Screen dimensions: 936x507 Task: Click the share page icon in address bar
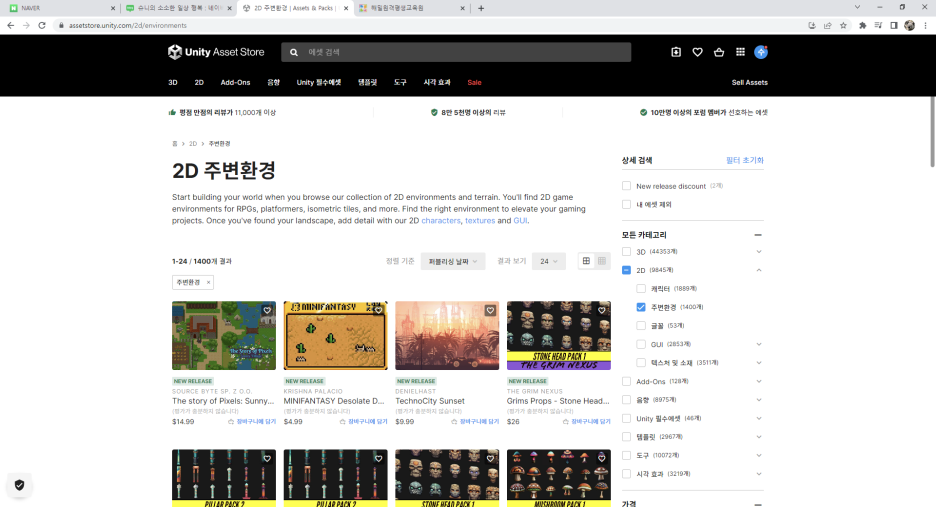[827, 25]
